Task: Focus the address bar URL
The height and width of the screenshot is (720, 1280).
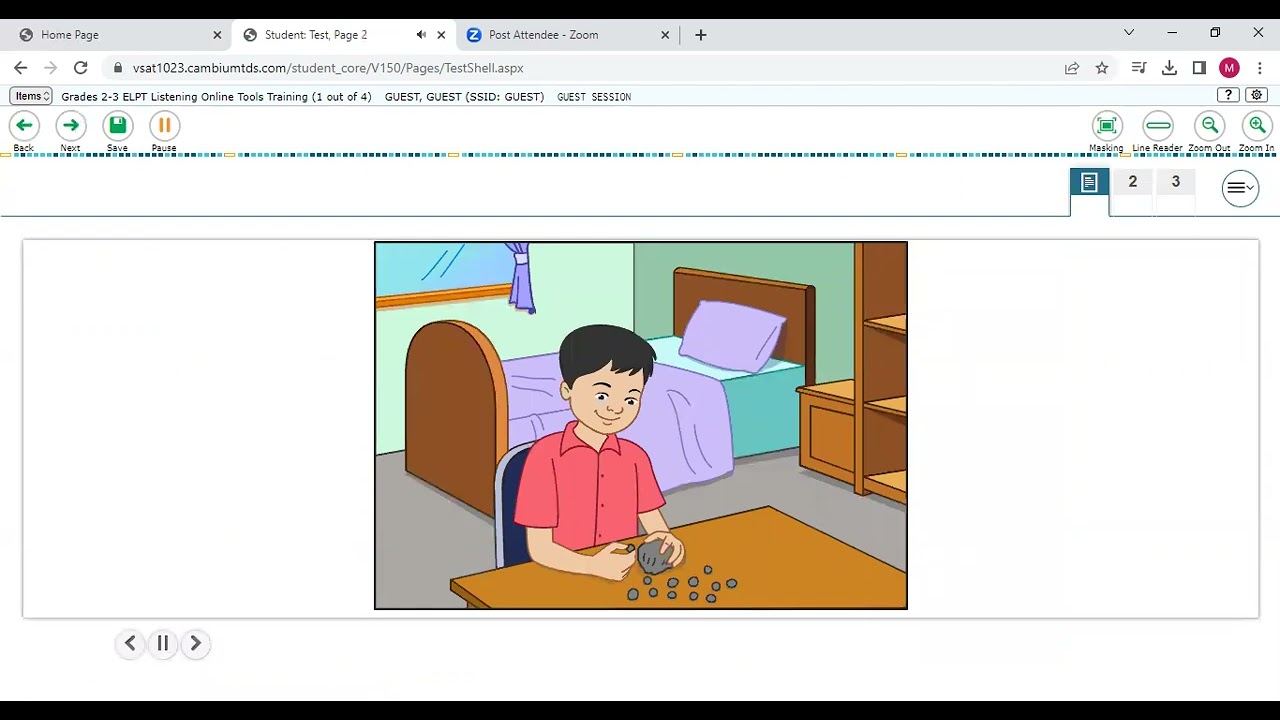Action: (328, 68)
